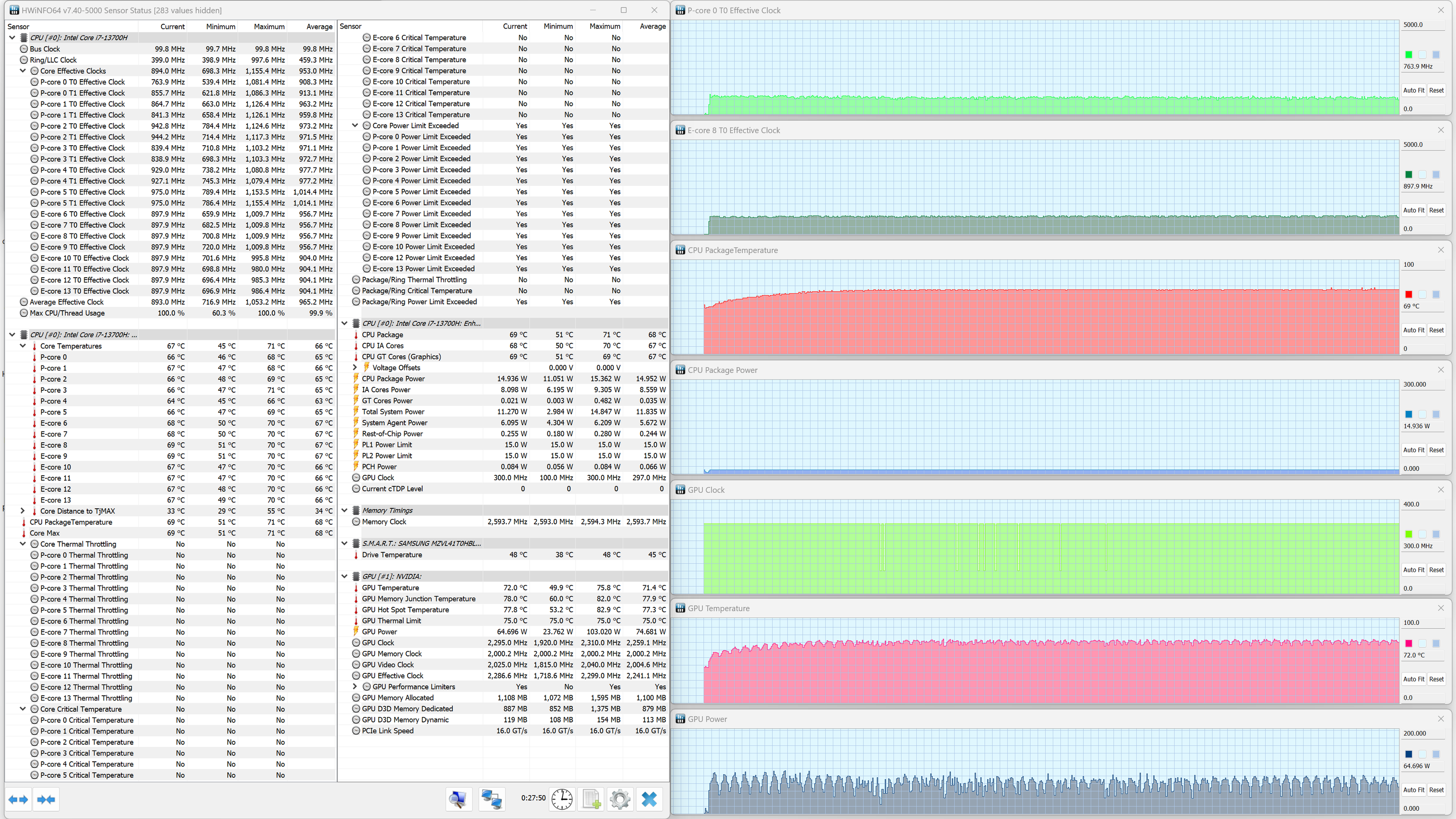1456x819 pixels.
Task: Click the red swatch in CPU PackageTemperature graph
Action: 1408,295
